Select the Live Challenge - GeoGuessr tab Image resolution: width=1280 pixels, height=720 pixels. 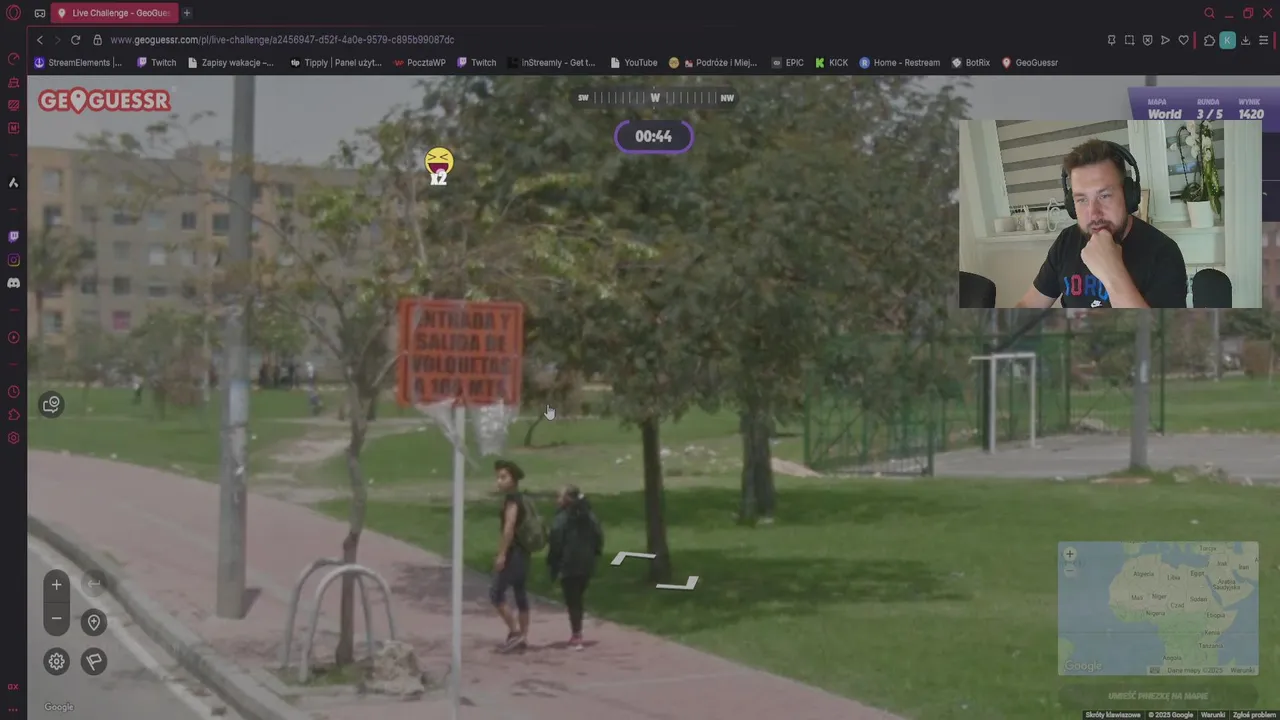(115, 13)
